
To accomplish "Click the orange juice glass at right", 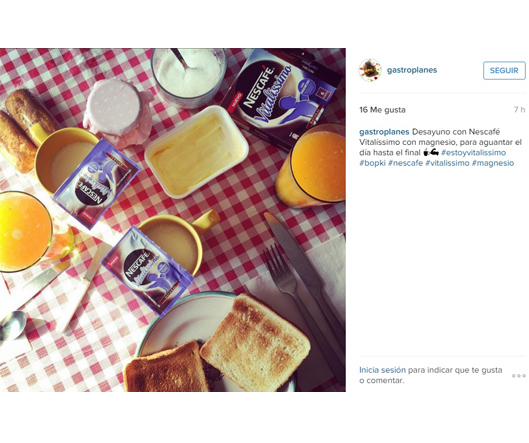I will point(312,166).
